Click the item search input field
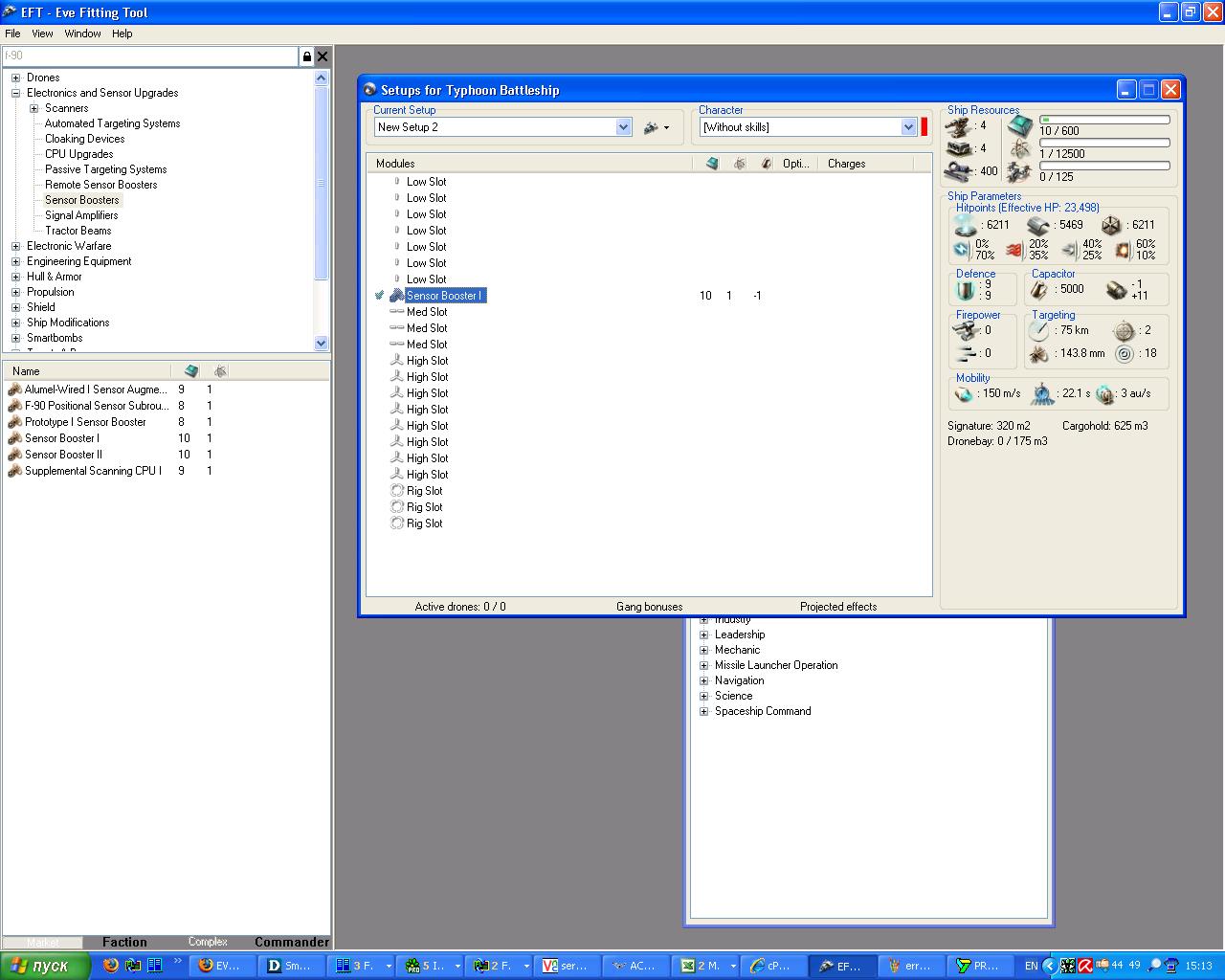Screen dimensions: 1225x980 click(x=150, y=56)
